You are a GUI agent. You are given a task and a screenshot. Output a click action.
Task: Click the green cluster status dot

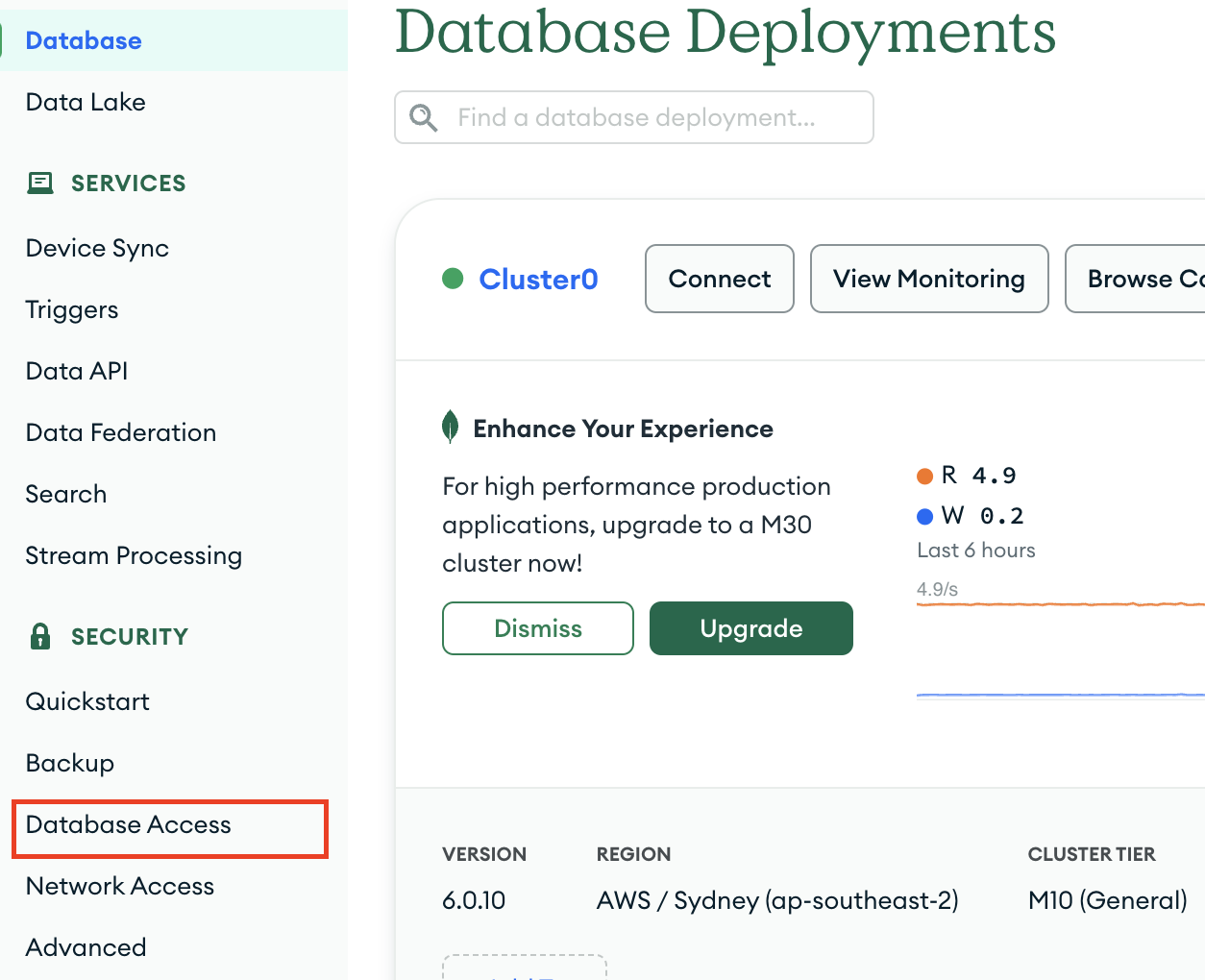453,279
